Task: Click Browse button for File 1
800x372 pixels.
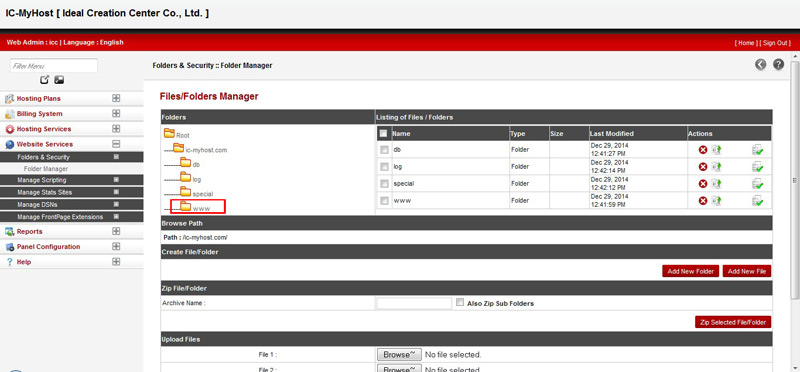Action: pyautogui.click(x=399, y=354)
